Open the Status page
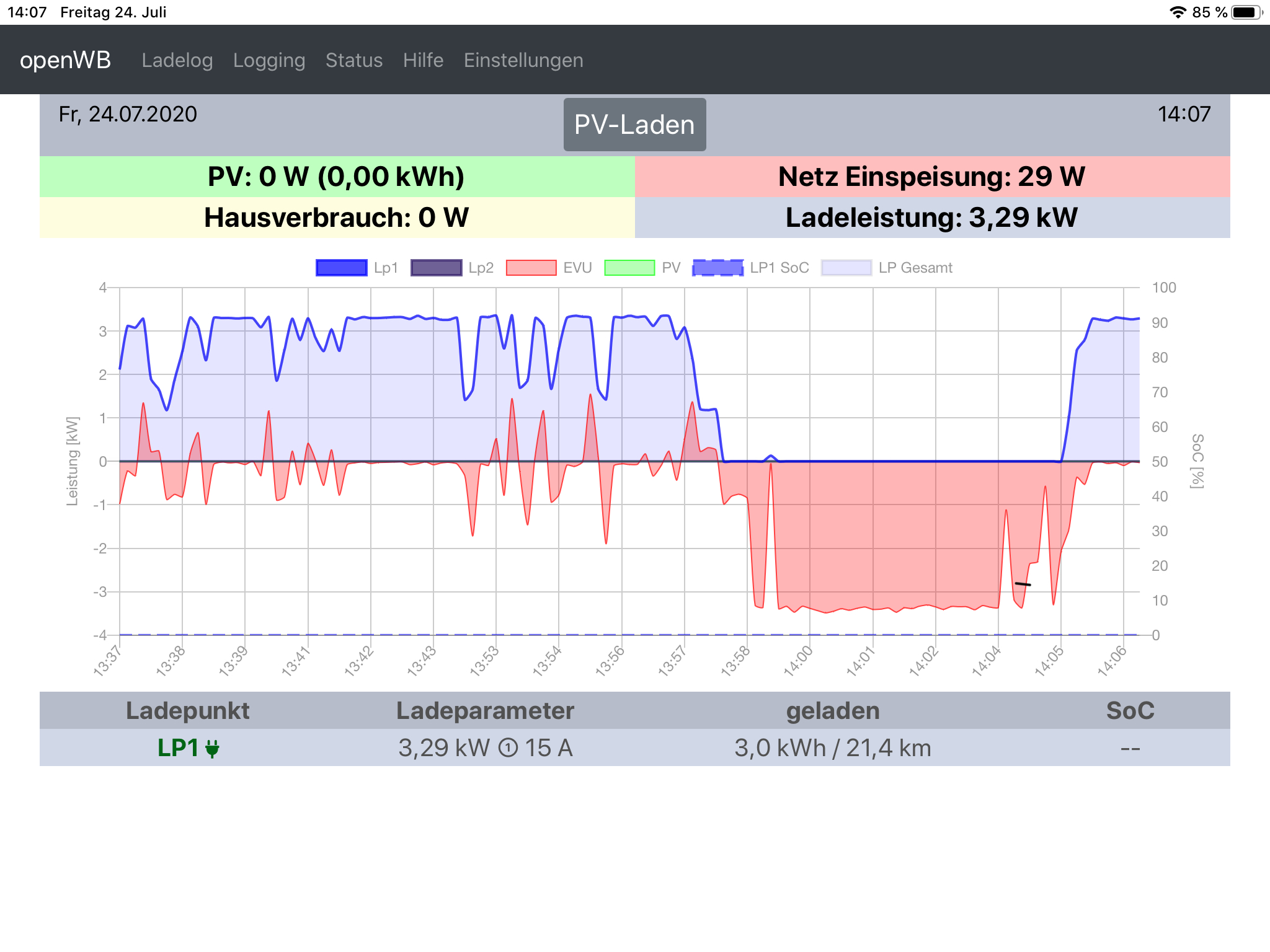 [x=354, y=60]
